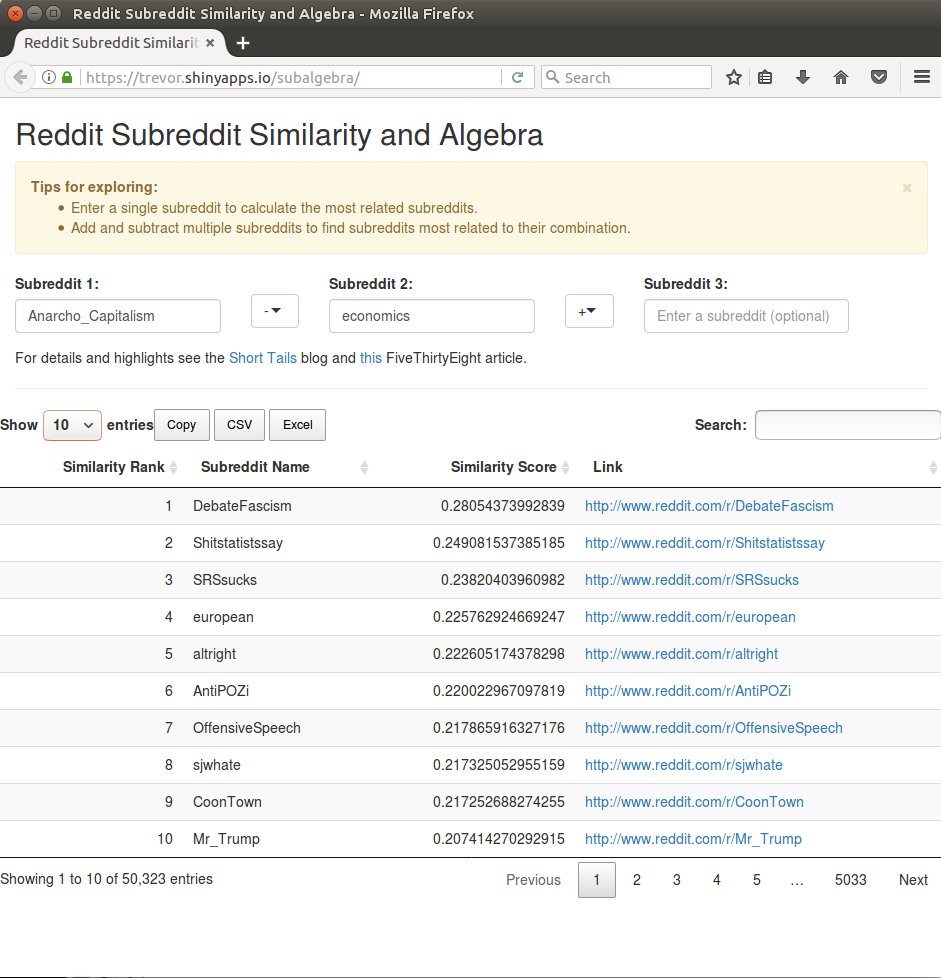Viewport: 941px width, 978px height.
Task: Open the AntiPOZi reddit link
Action: point(688,691)
